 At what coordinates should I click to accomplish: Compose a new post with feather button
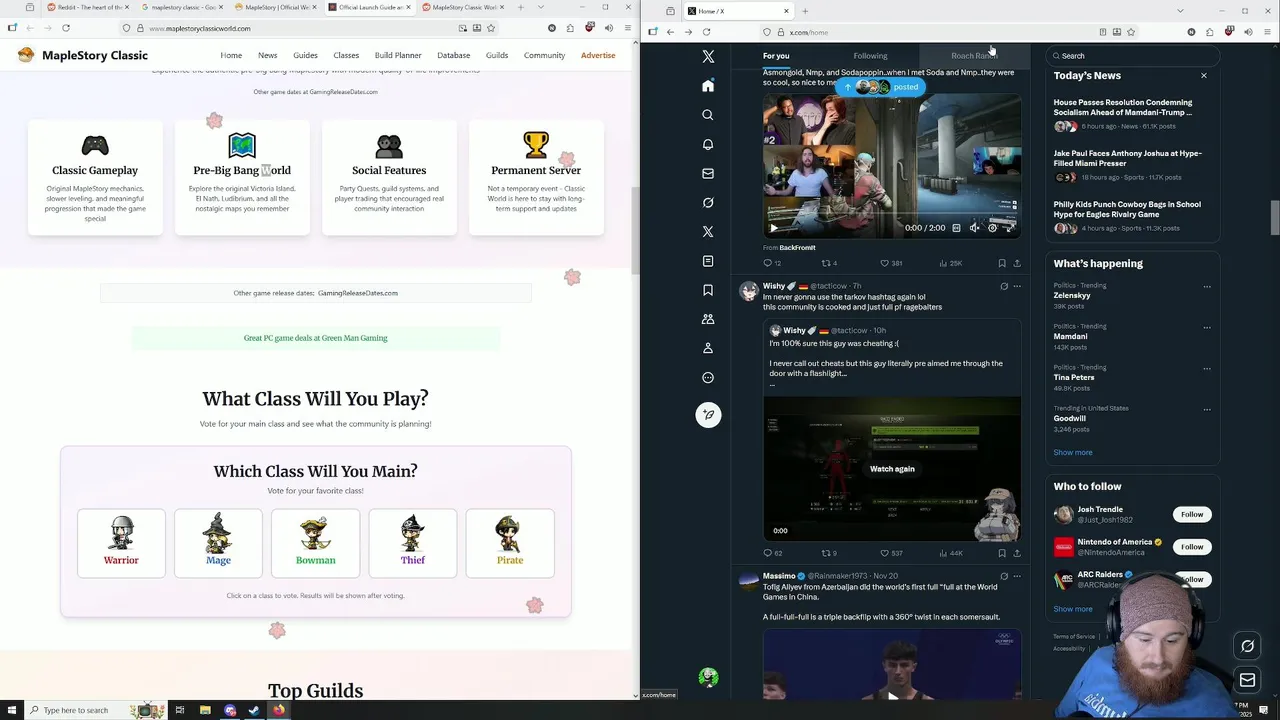point(708,415)
